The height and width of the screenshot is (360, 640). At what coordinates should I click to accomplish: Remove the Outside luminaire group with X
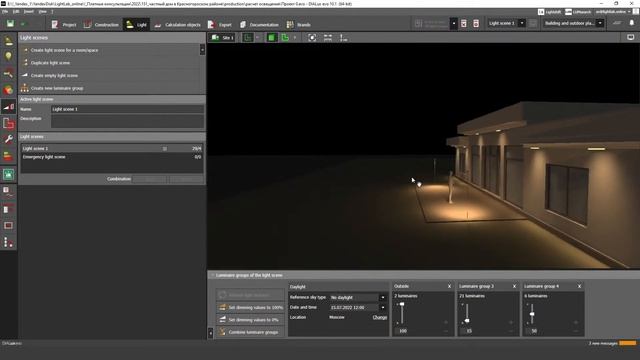pos(449,286)
